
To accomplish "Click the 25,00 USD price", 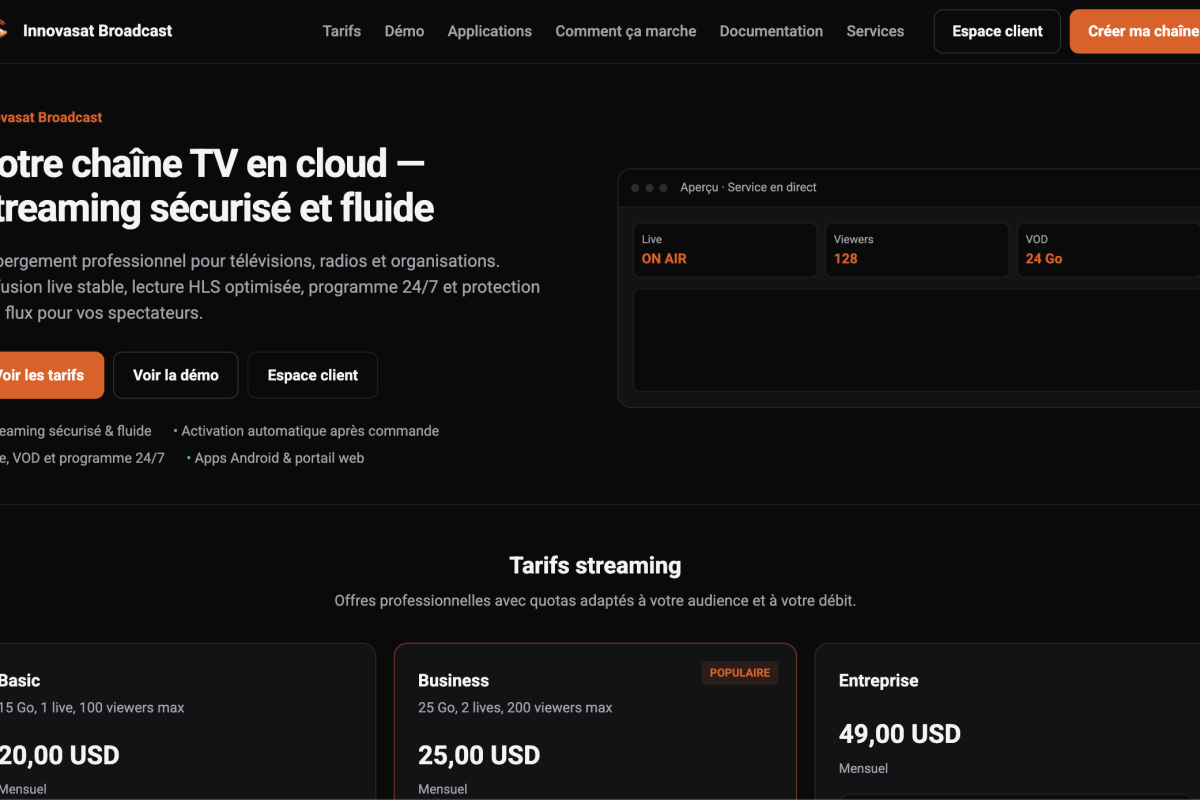I will pos(479,755).
